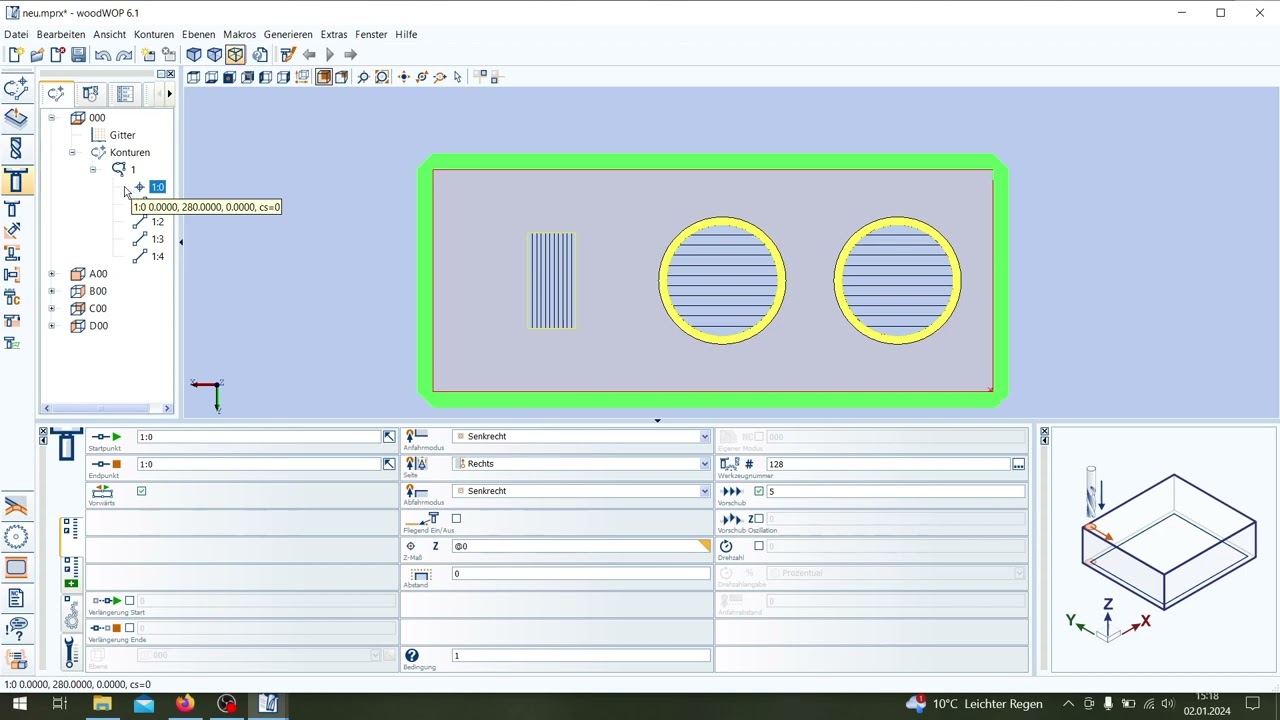
Task: Click the right-pointing play triangle in toolbar
Action: (329, 55)
